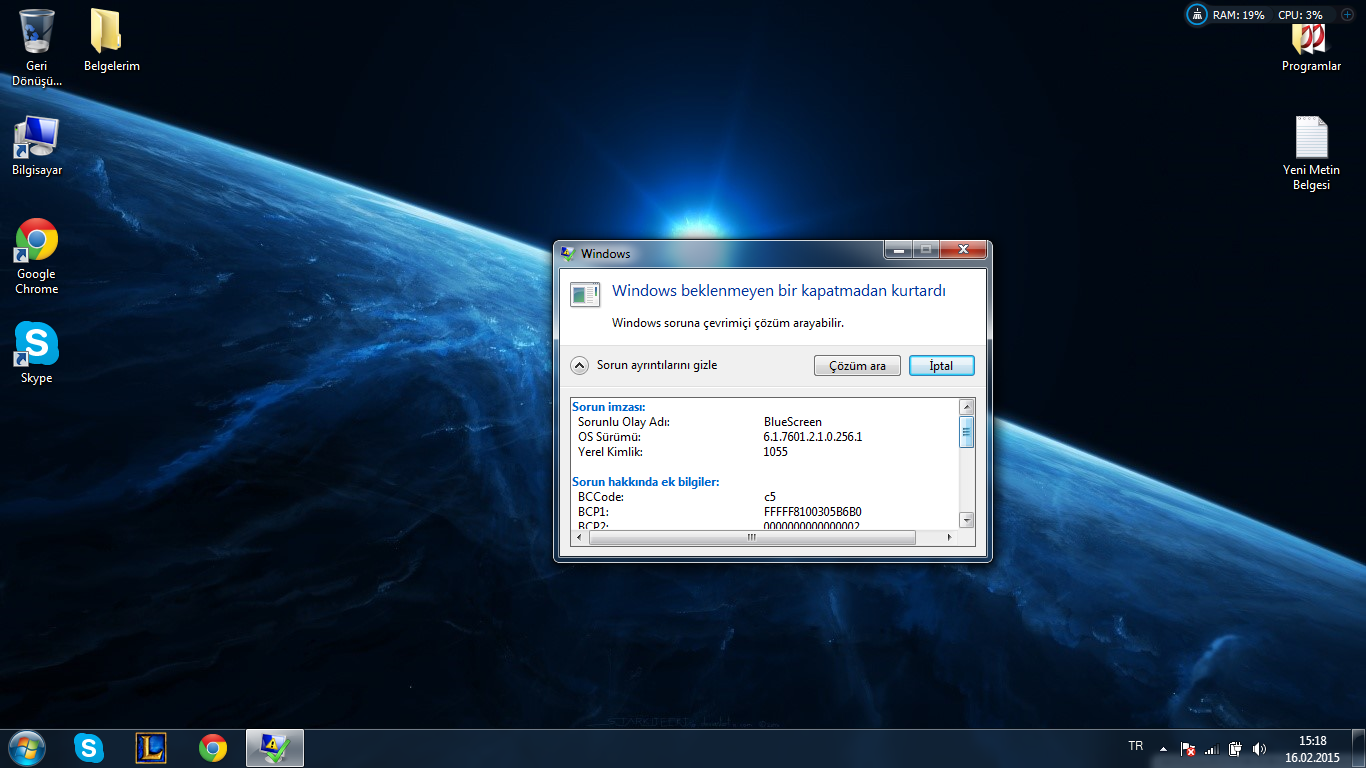Open League of Legends taskbar icon

(151, 748)
